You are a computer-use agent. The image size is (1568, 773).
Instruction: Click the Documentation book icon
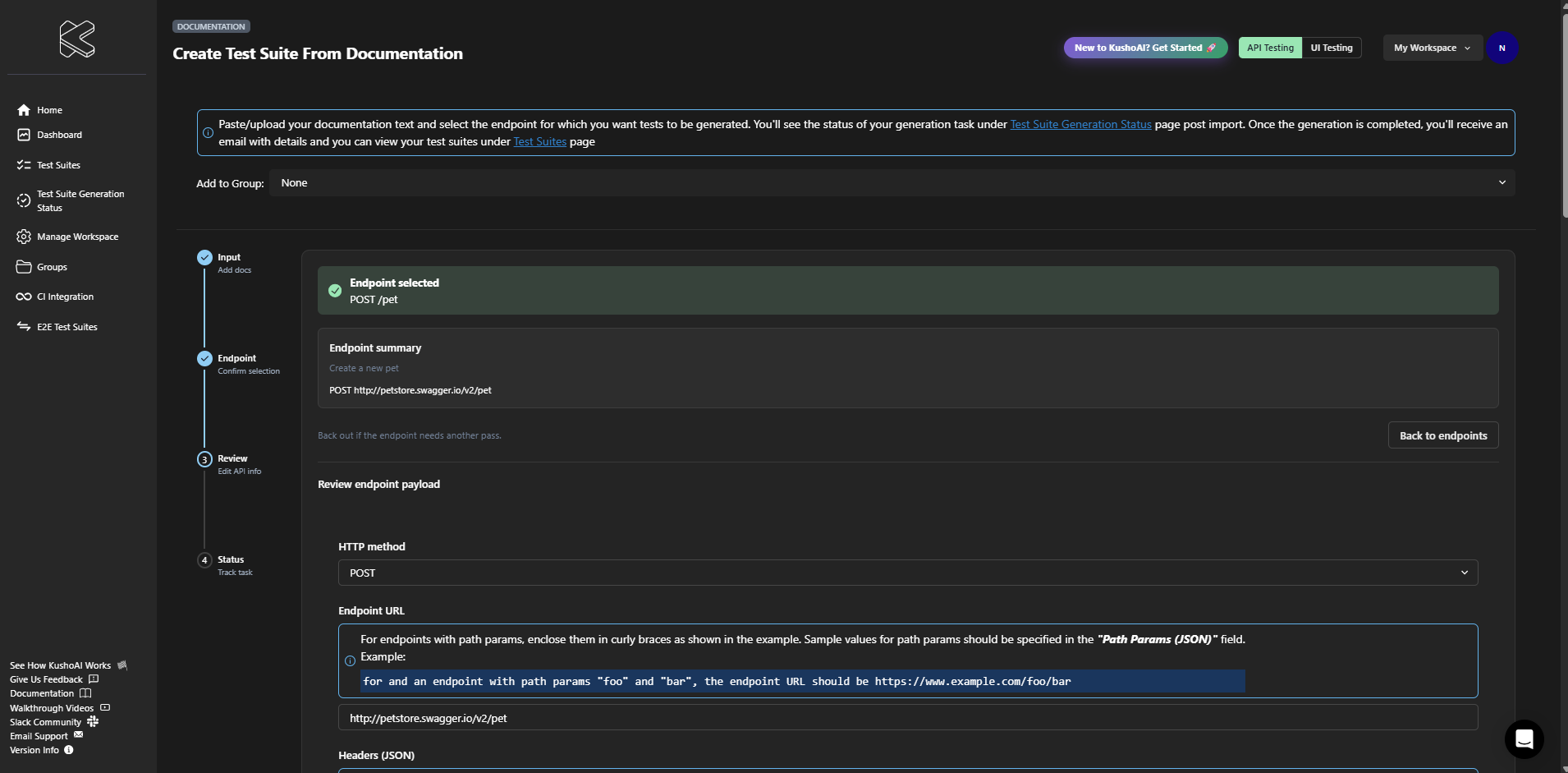pyautogui.click(x=85, y=693)
